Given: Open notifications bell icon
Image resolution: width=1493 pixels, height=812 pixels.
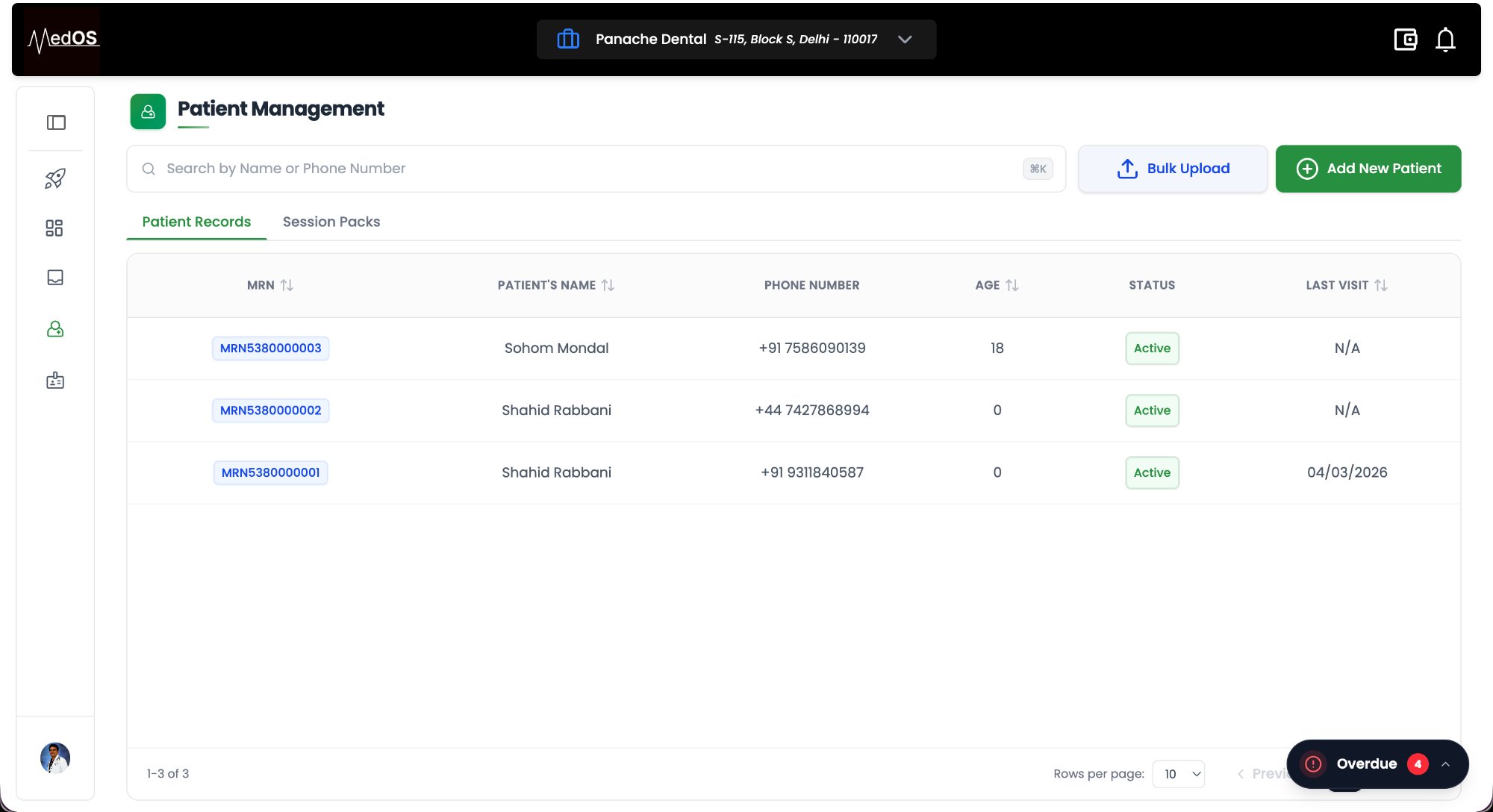Looking at the screenshot, I should pyautogui.click(x=1445, y=40).
